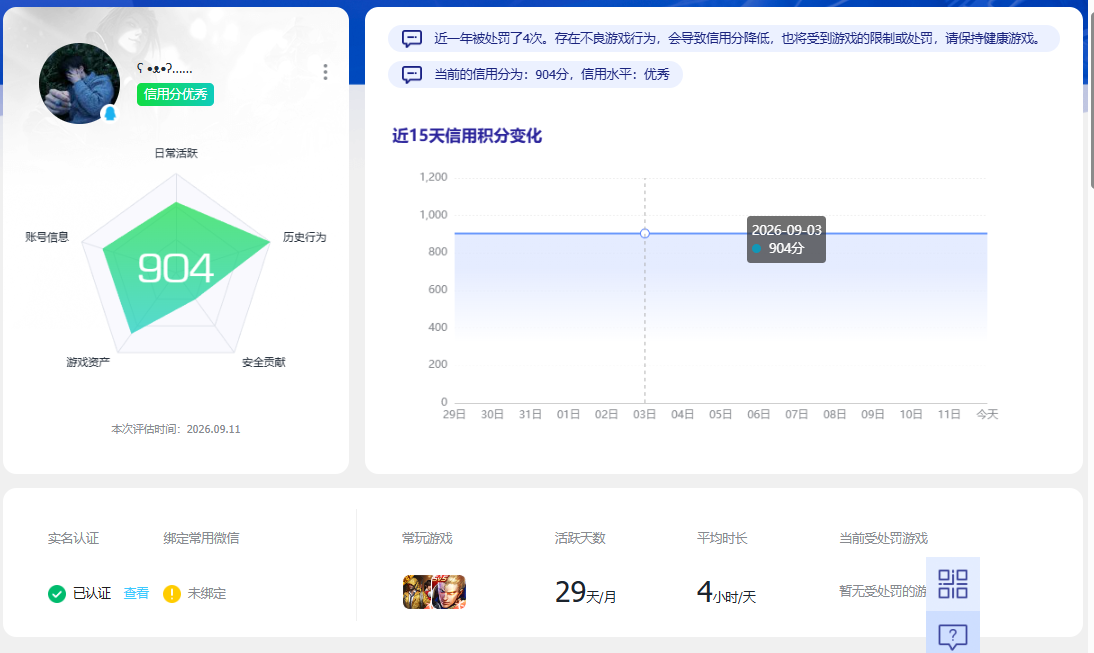
Task: Click the 2026-09-03 date in chart tooltip
Action: click(786, 230)
